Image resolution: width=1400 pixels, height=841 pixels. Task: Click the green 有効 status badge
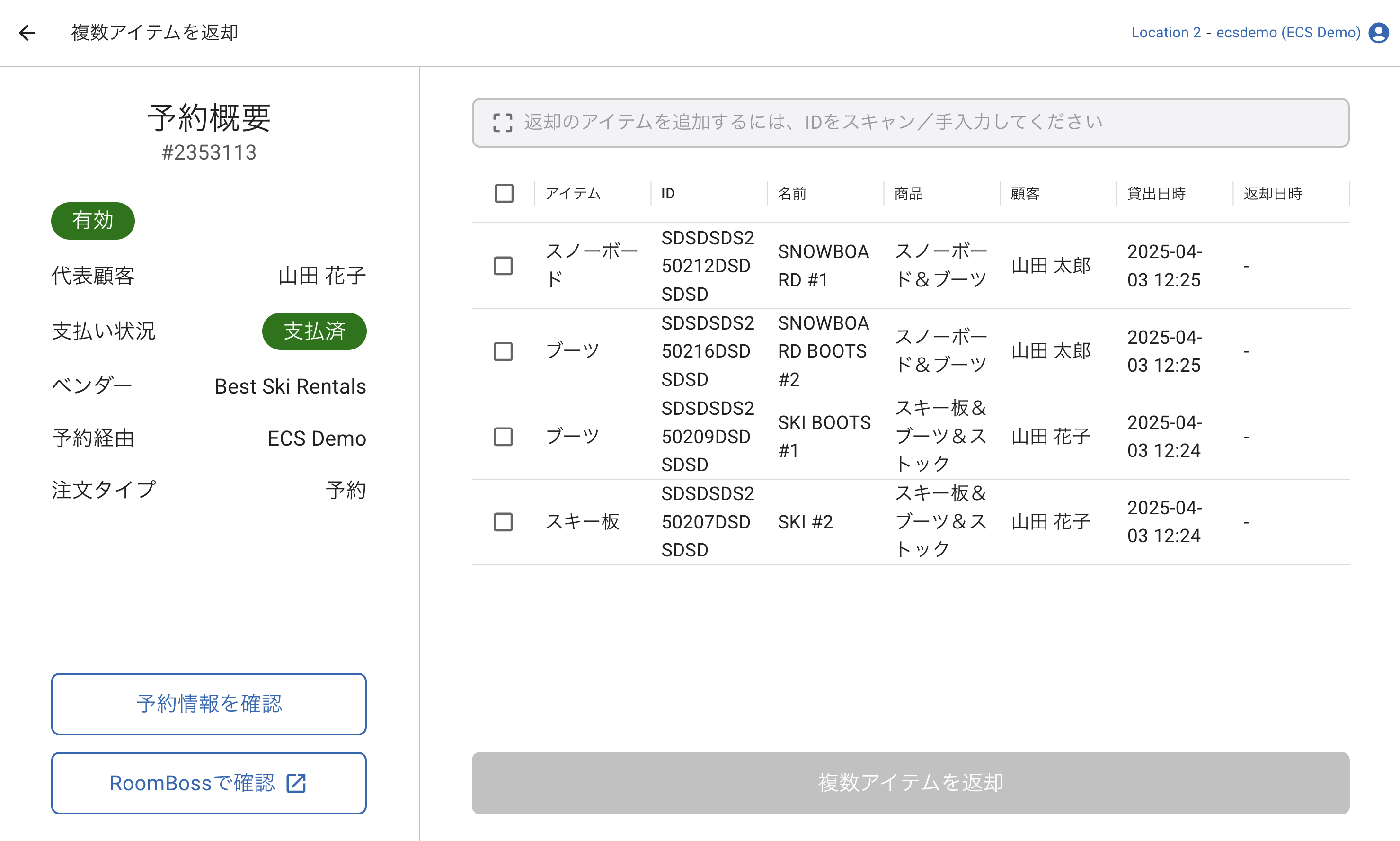(93, 221)
